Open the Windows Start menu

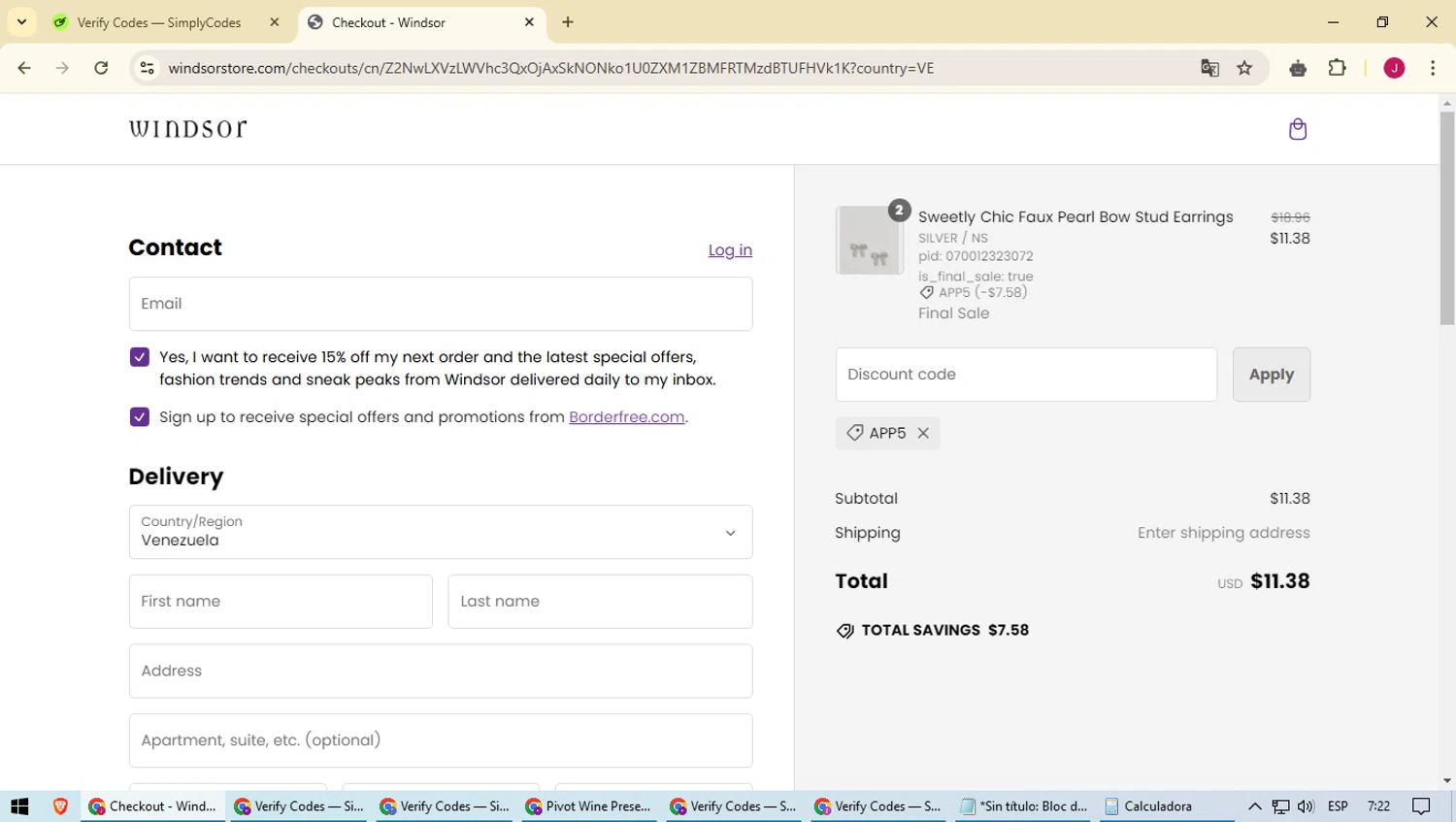click(x=19, y=806)
